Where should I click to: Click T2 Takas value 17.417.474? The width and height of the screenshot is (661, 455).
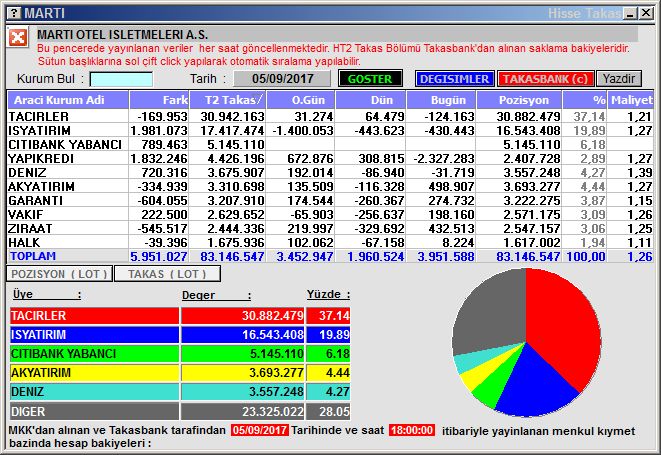pyautogui.click(x=232, y=131)
